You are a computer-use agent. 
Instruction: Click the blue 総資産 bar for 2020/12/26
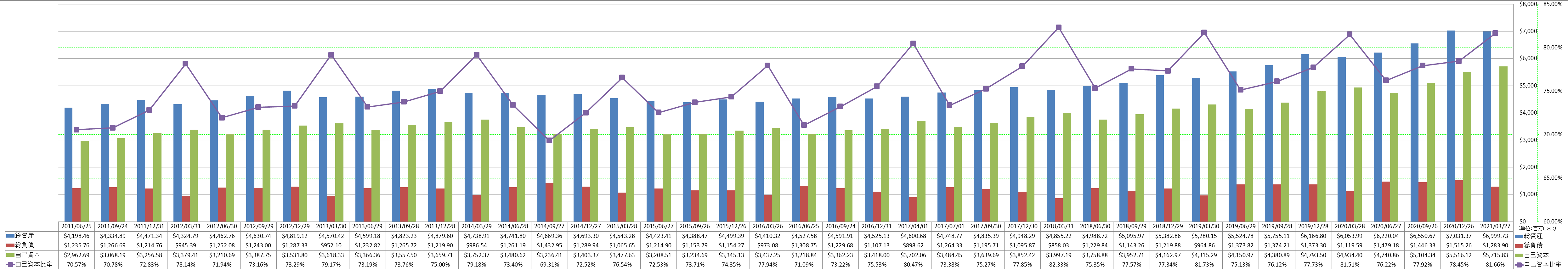pos(1451,126)
